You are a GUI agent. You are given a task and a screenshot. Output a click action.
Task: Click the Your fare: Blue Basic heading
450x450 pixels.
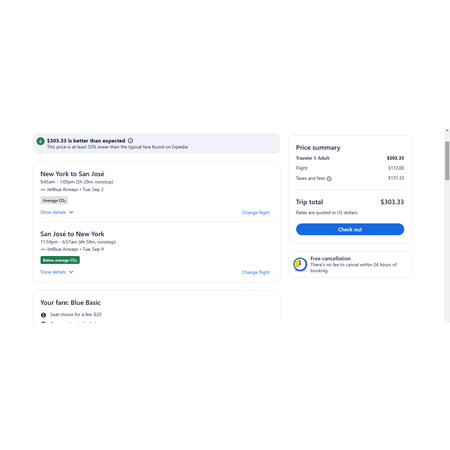tap(70, 303)
